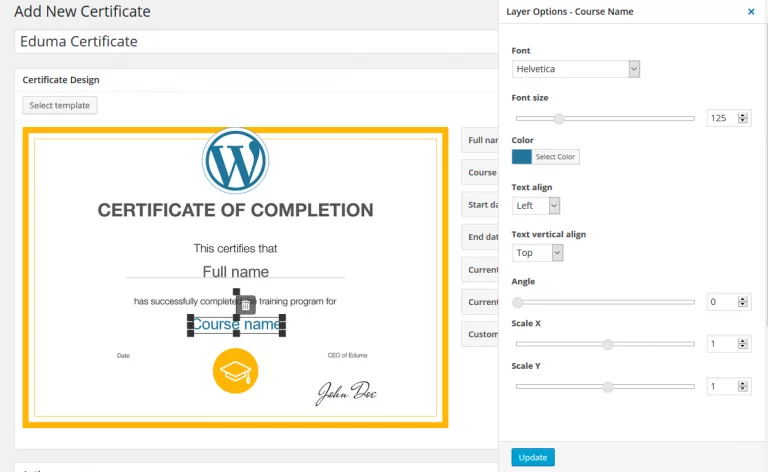Image resolution: width=768 pixels, height=472 pixels.
Task: Expand the Text vertical align dropdown
Action: (x=537, y=253)
